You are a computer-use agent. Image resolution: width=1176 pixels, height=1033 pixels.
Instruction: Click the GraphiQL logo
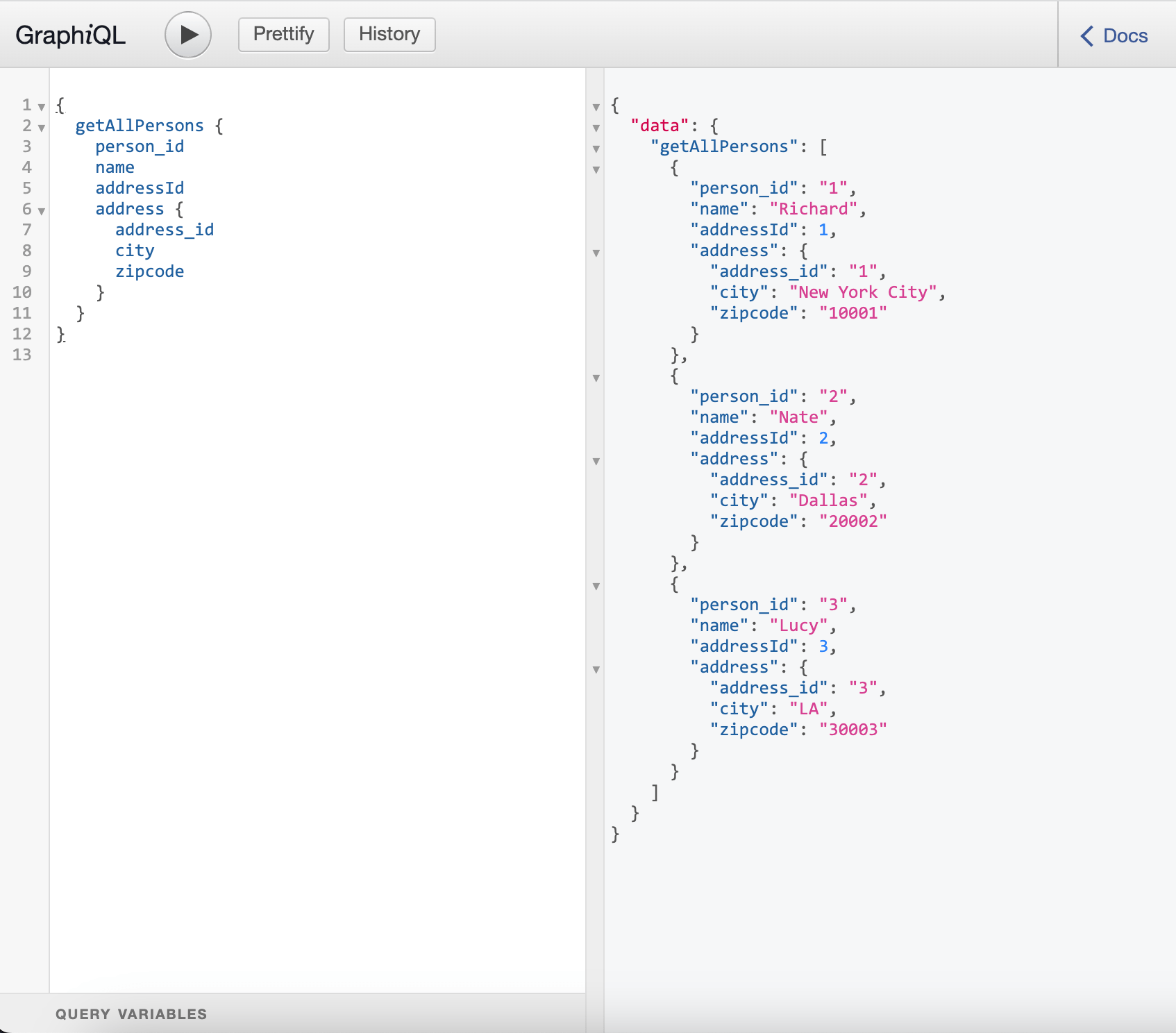[69, 34]
